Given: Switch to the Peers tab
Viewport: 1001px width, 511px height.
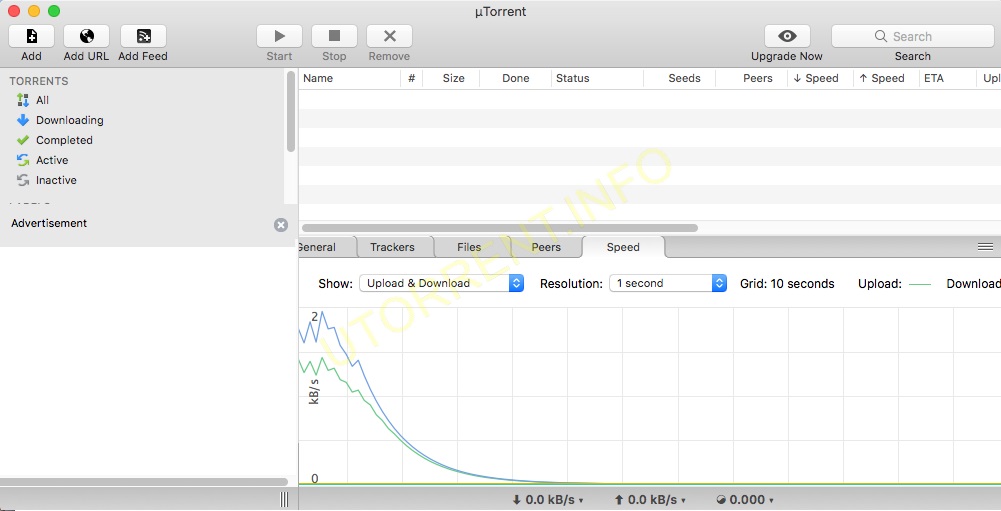Looking at the screenshot, I should click(546, 247).
